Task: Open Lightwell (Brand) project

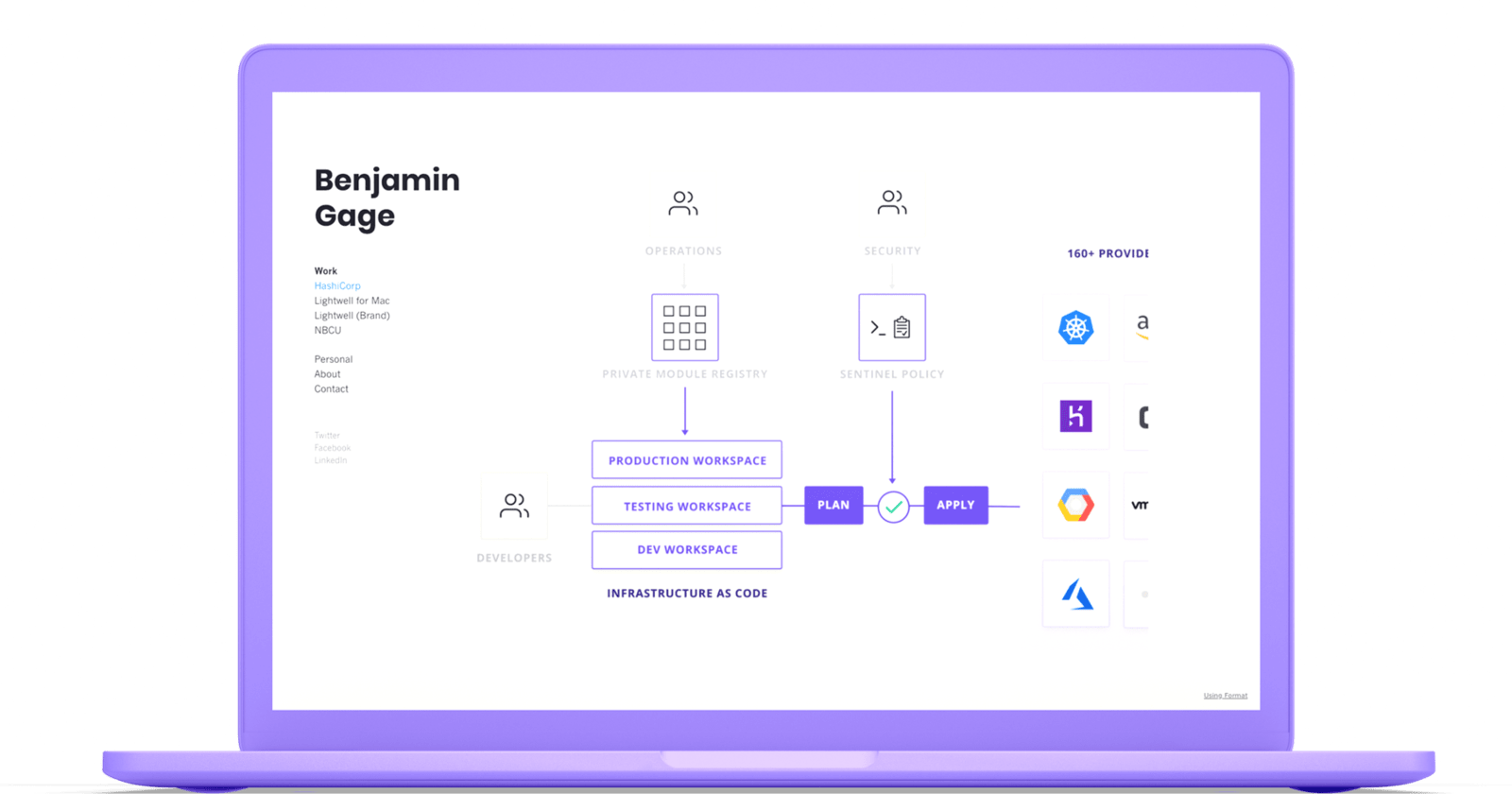Action: 352,316
